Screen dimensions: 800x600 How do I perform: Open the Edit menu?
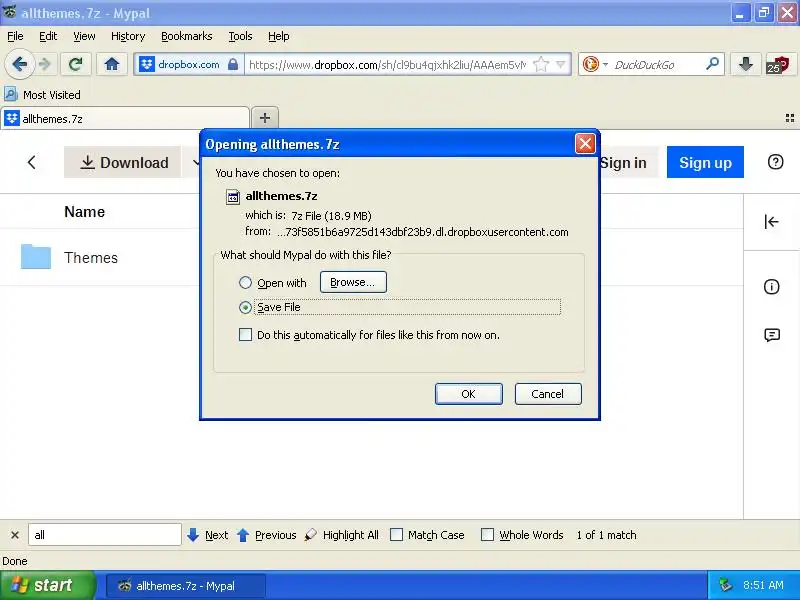pyautogui.click(x=48, y=36)
